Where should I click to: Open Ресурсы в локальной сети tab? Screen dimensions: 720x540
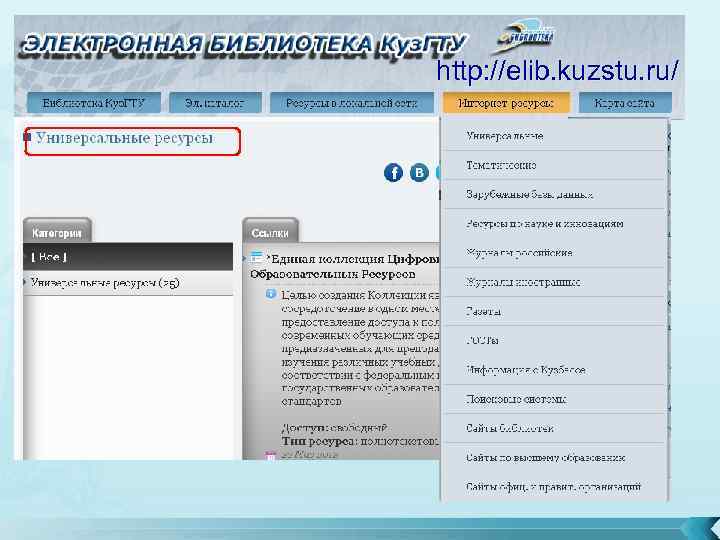point(351,103)
